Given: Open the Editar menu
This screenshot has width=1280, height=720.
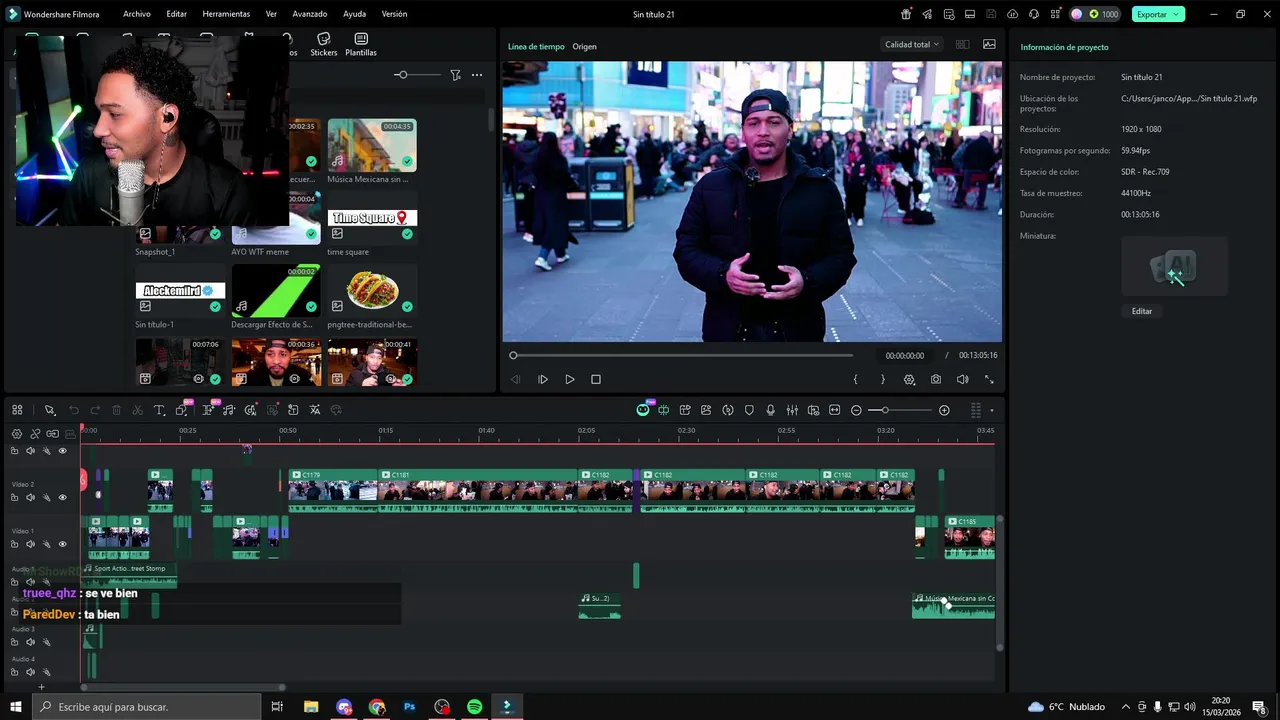Looking at the screenshot, I should point(176,14).
